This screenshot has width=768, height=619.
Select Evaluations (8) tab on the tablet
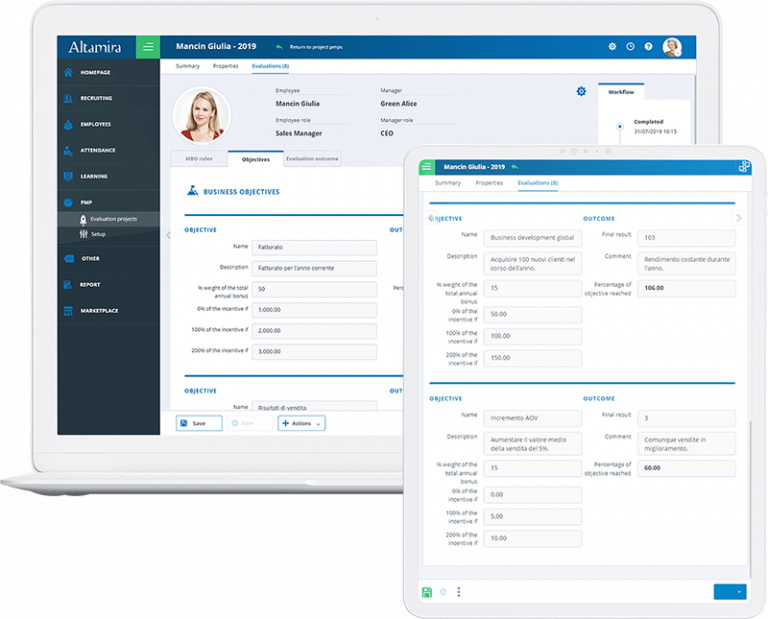[x=538, y=183]
